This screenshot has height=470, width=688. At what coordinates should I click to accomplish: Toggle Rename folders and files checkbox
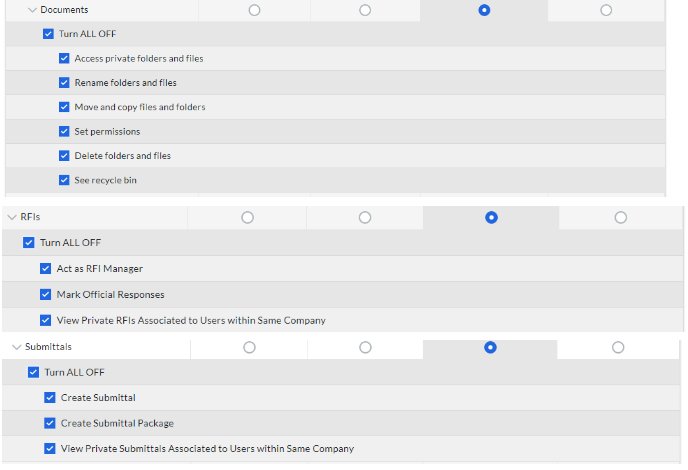pyautogui.click(x=65, y=83)
